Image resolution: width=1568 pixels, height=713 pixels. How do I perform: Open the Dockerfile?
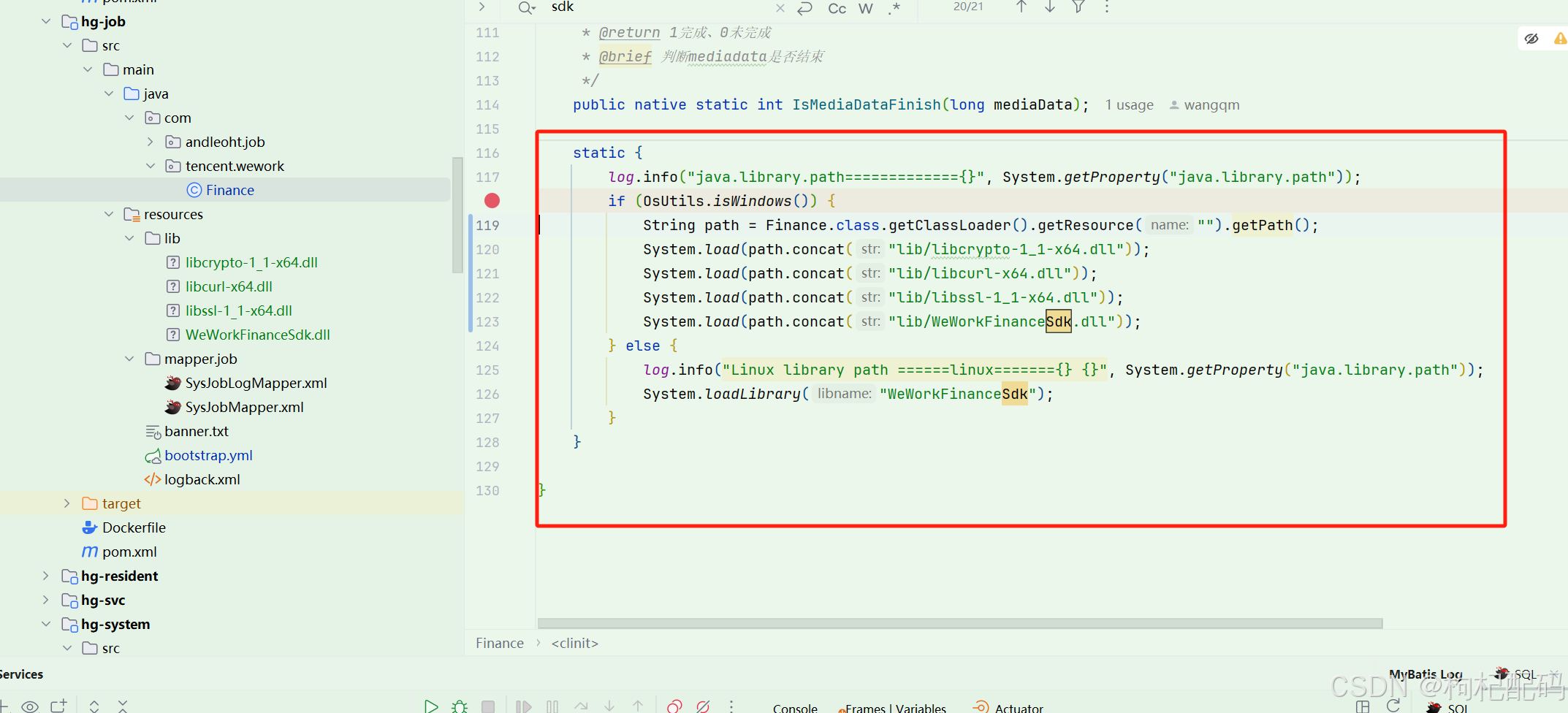point(134,527)
